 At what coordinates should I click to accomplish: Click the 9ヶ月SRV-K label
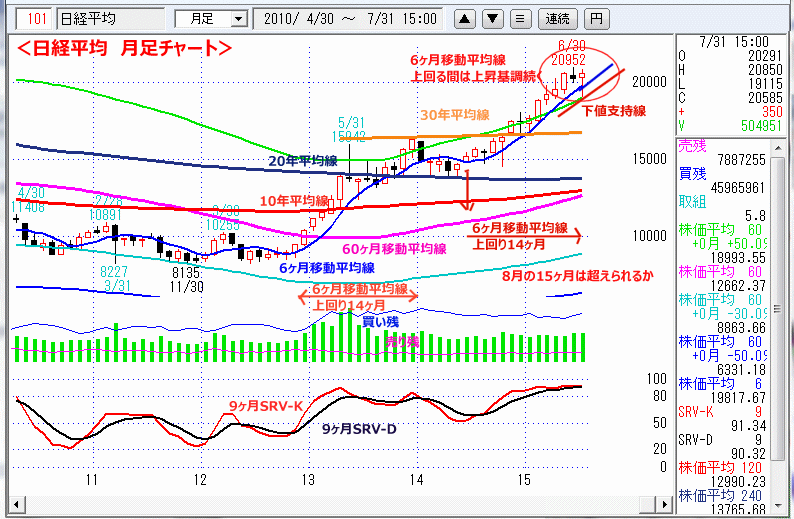click(x=266, y=406)
